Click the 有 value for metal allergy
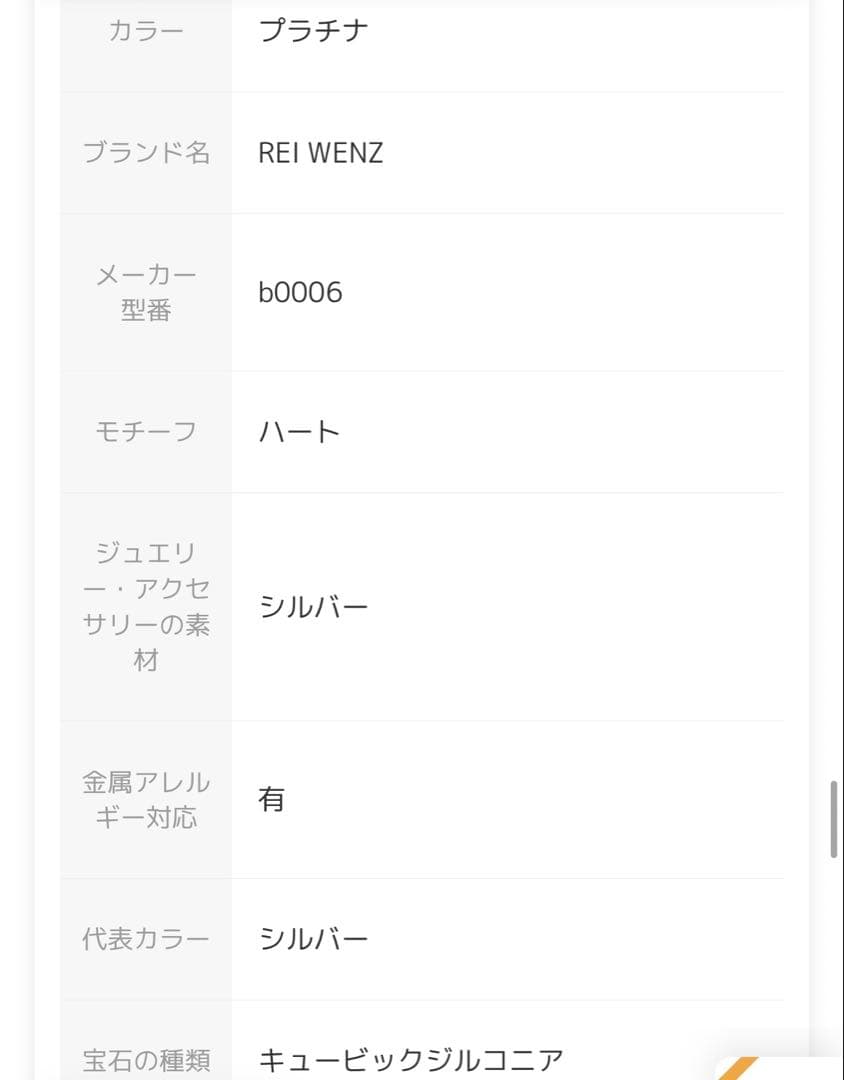This screenshot has height=1080, width=844. point(272,799)
